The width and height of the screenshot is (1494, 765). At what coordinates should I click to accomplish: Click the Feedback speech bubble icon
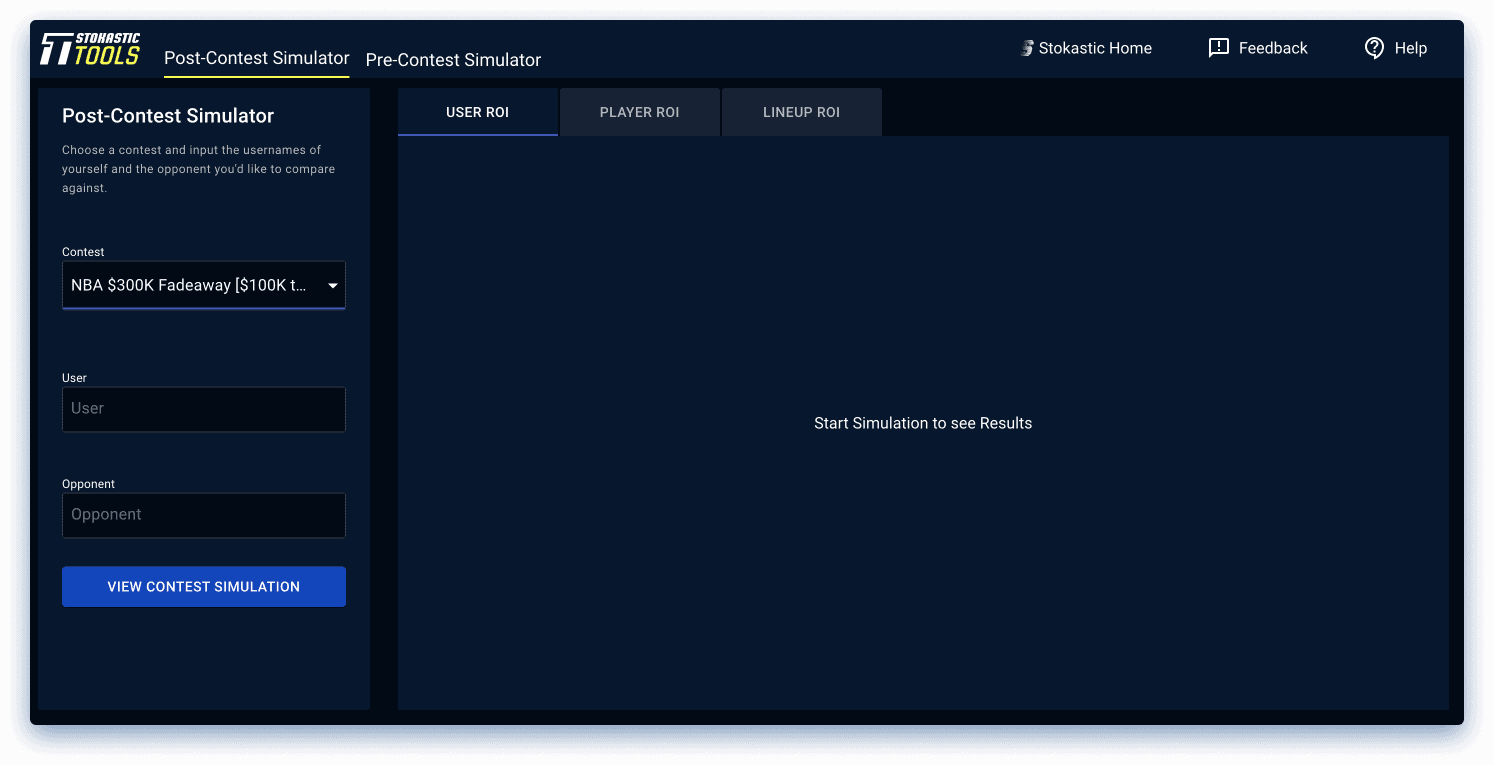tap(1218, 48)
